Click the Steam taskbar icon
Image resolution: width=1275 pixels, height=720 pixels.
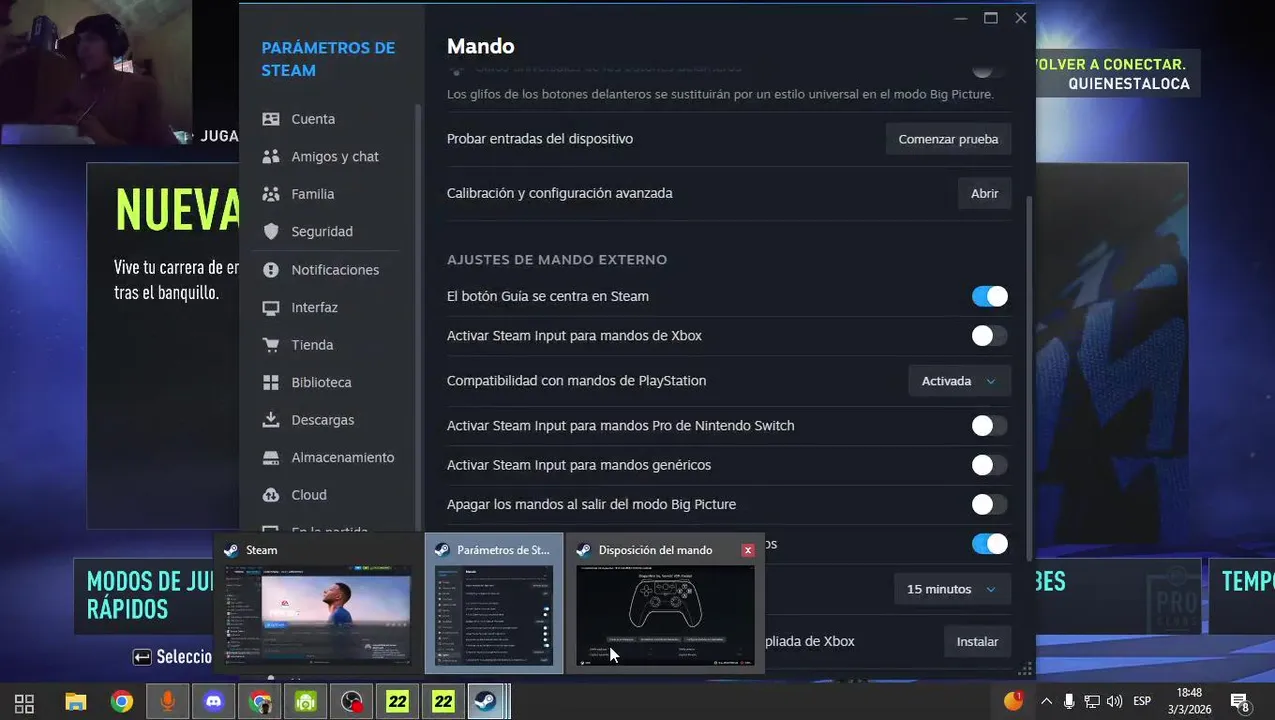coord(487,702)
